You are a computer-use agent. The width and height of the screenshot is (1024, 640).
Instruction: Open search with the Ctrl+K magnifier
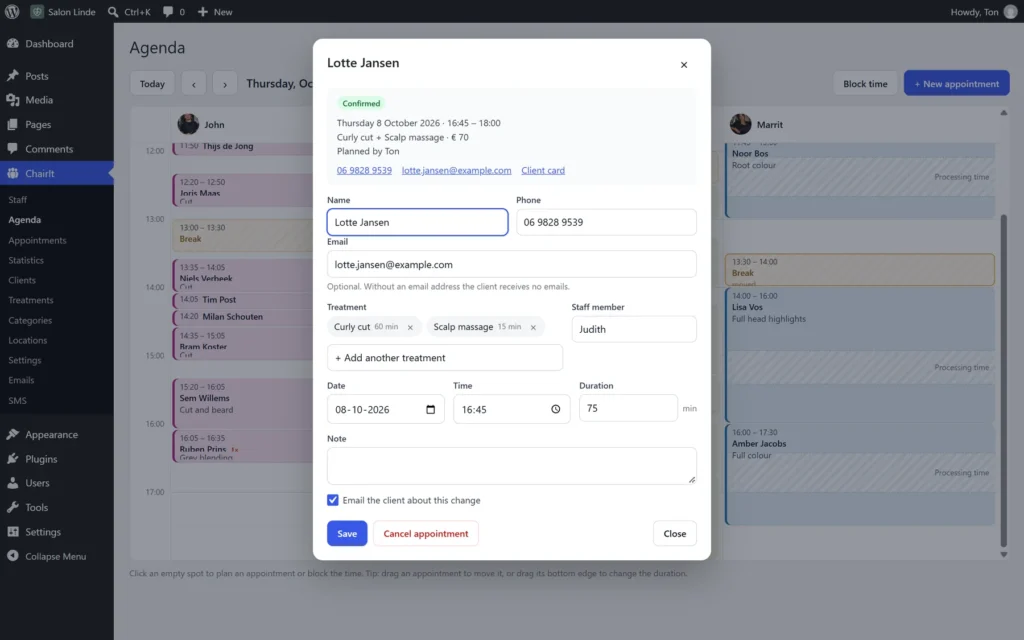tap(113, 12)
